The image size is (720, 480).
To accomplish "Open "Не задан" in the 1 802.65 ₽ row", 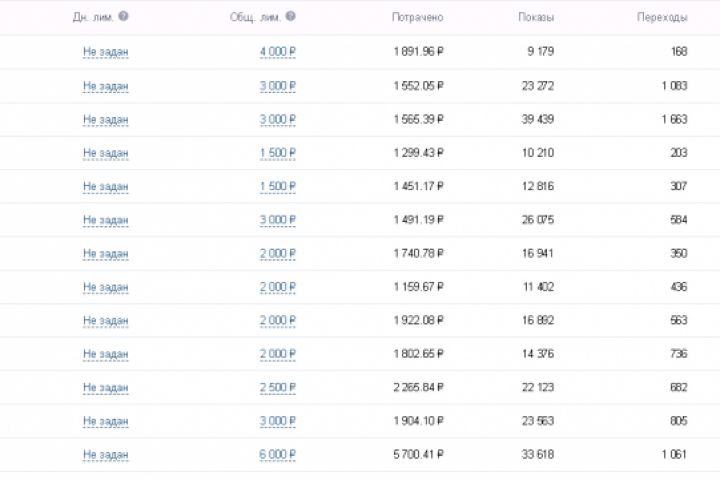I will tap(105, 354).
